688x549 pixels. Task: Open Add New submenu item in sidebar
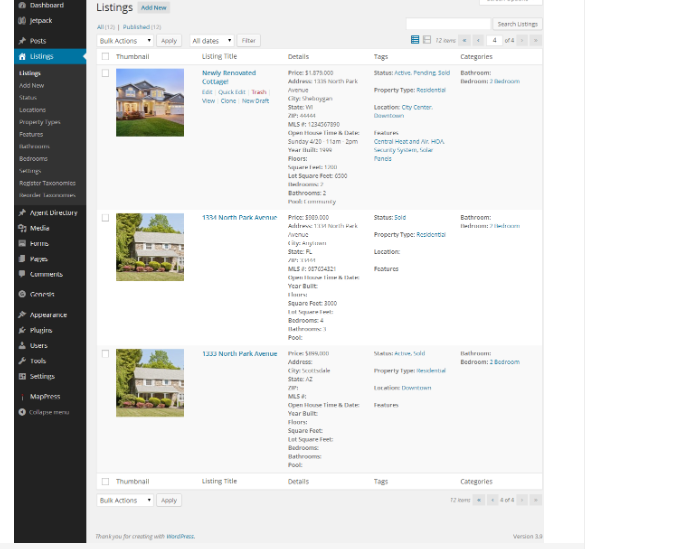click(x=32, y=86)
